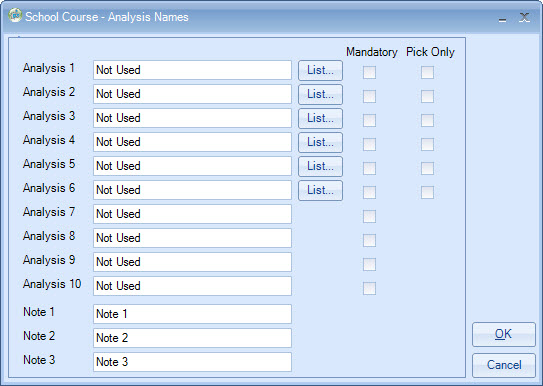The image size is (543, 386).
Task: Minimize the Analysis Names dialog
Action: pos(502,19)
